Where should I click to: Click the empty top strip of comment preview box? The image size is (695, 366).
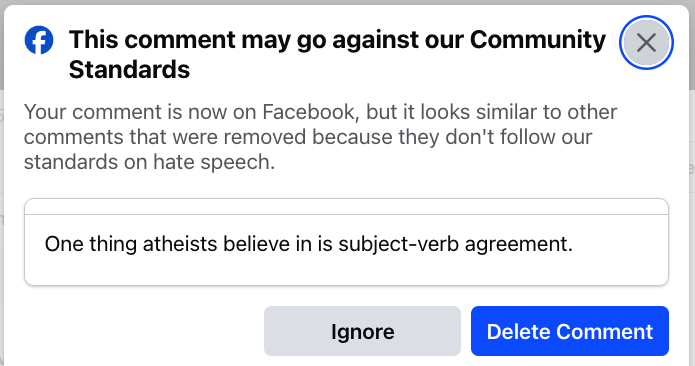pos(346,207)
